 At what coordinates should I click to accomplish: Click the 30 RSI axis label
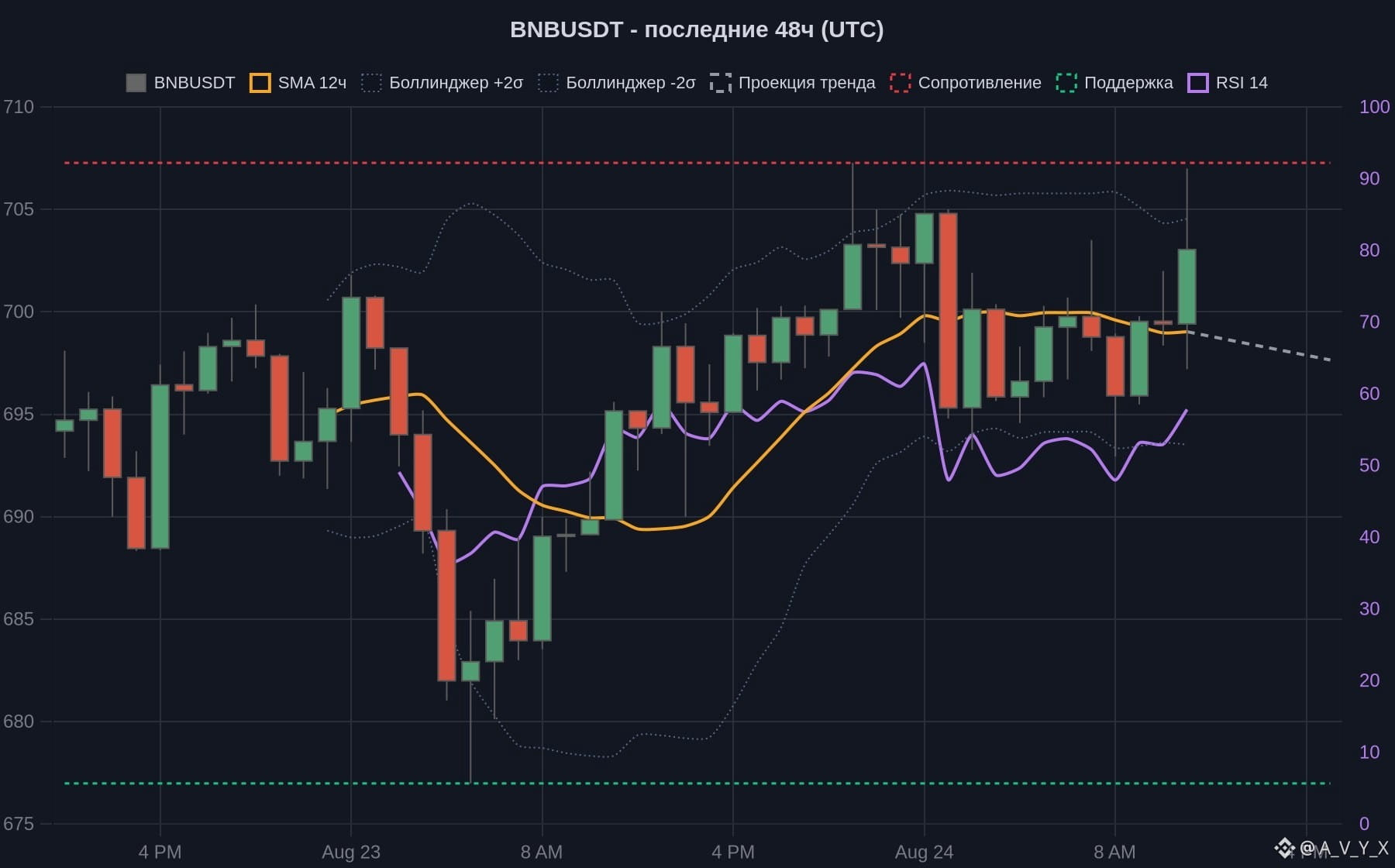(1369, 608)
